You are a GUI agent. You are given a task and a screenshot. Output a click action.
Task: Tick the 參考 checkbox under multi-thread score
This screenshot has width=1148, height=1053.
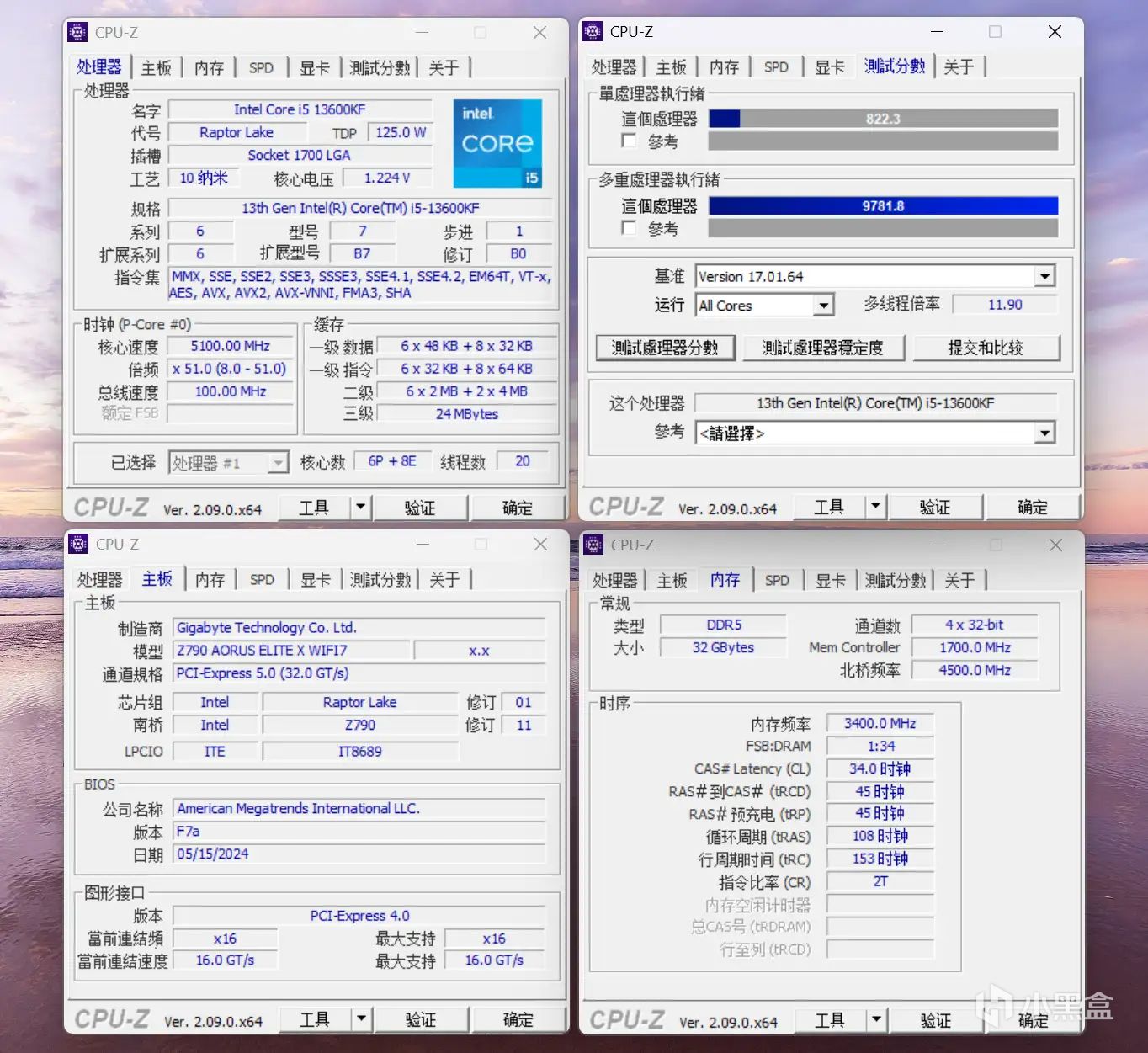629,228
